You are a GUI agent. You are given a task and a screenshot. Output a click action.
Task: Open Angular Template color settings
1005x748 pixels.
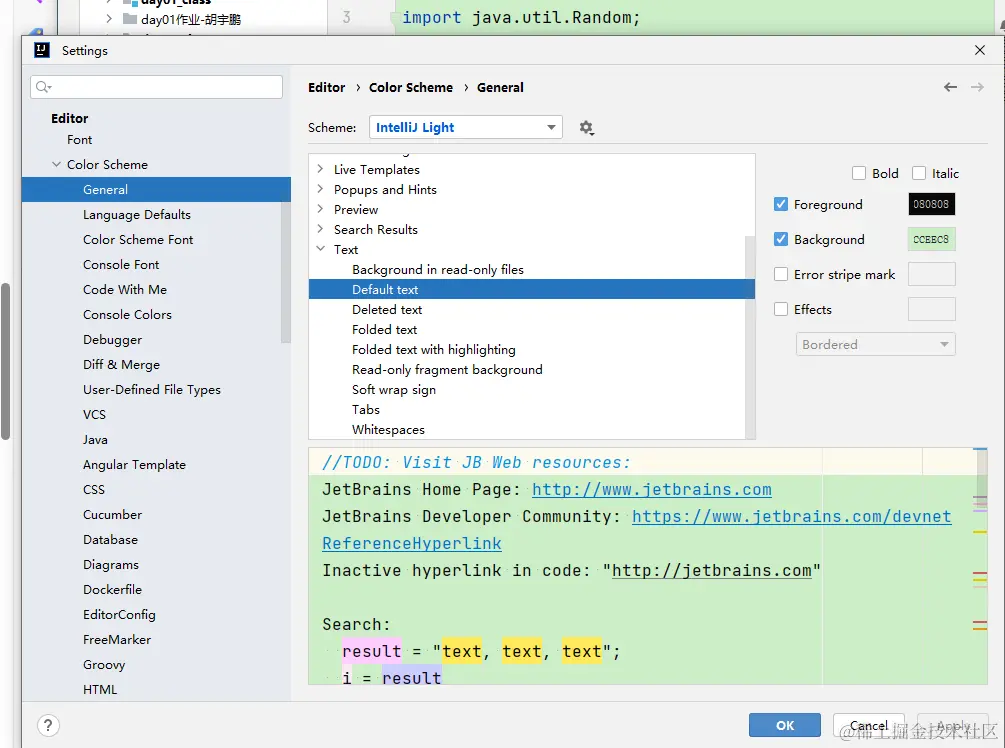click(x=134, y=465)
